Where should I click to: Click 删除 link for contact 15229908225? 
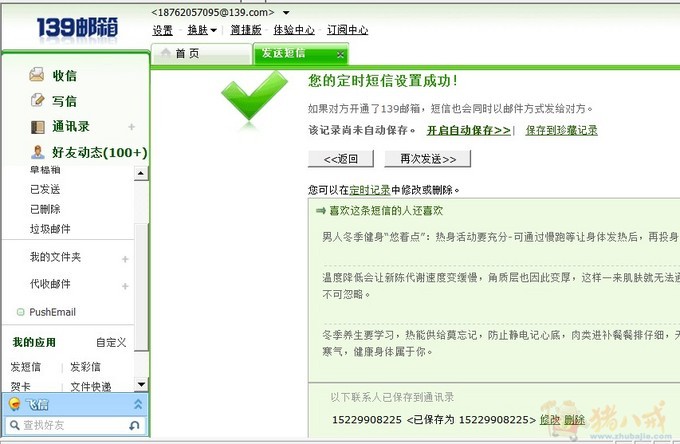(575, 420)
